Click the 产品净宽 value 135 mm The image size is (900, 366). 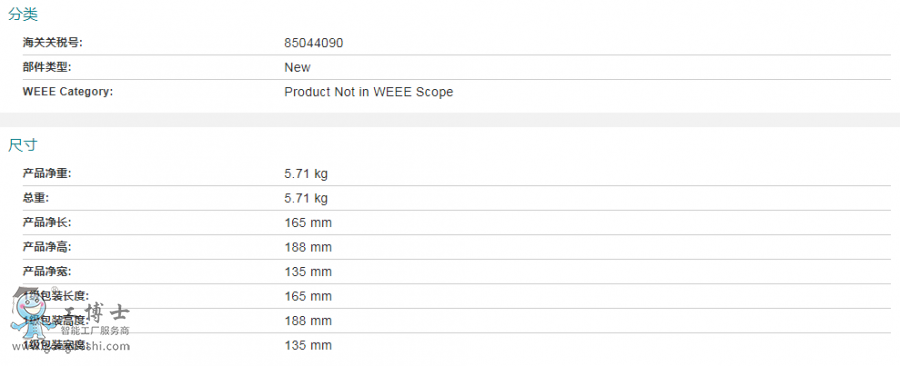point(308,272)
